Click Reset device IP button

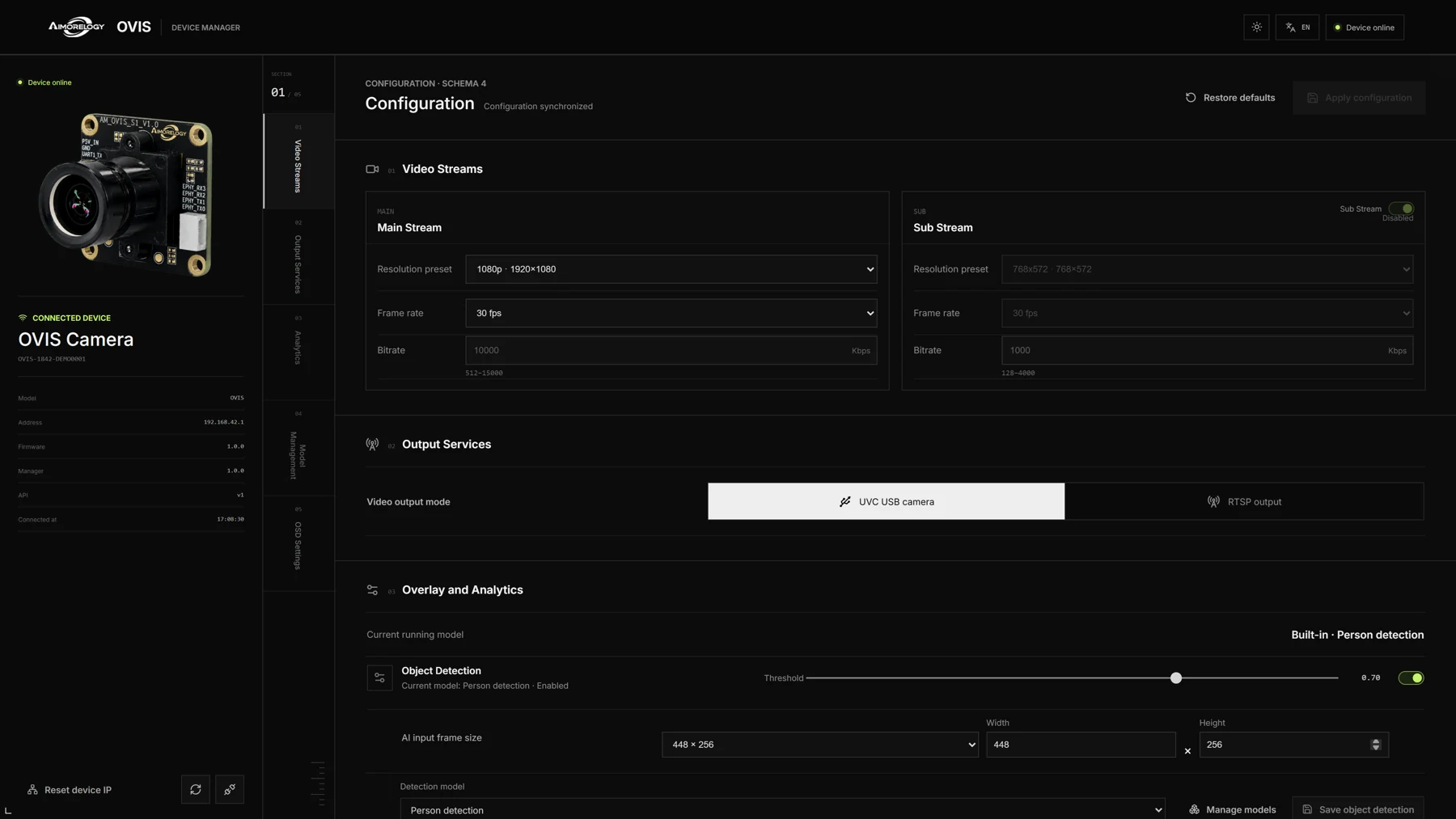click(x=70, y=790)
